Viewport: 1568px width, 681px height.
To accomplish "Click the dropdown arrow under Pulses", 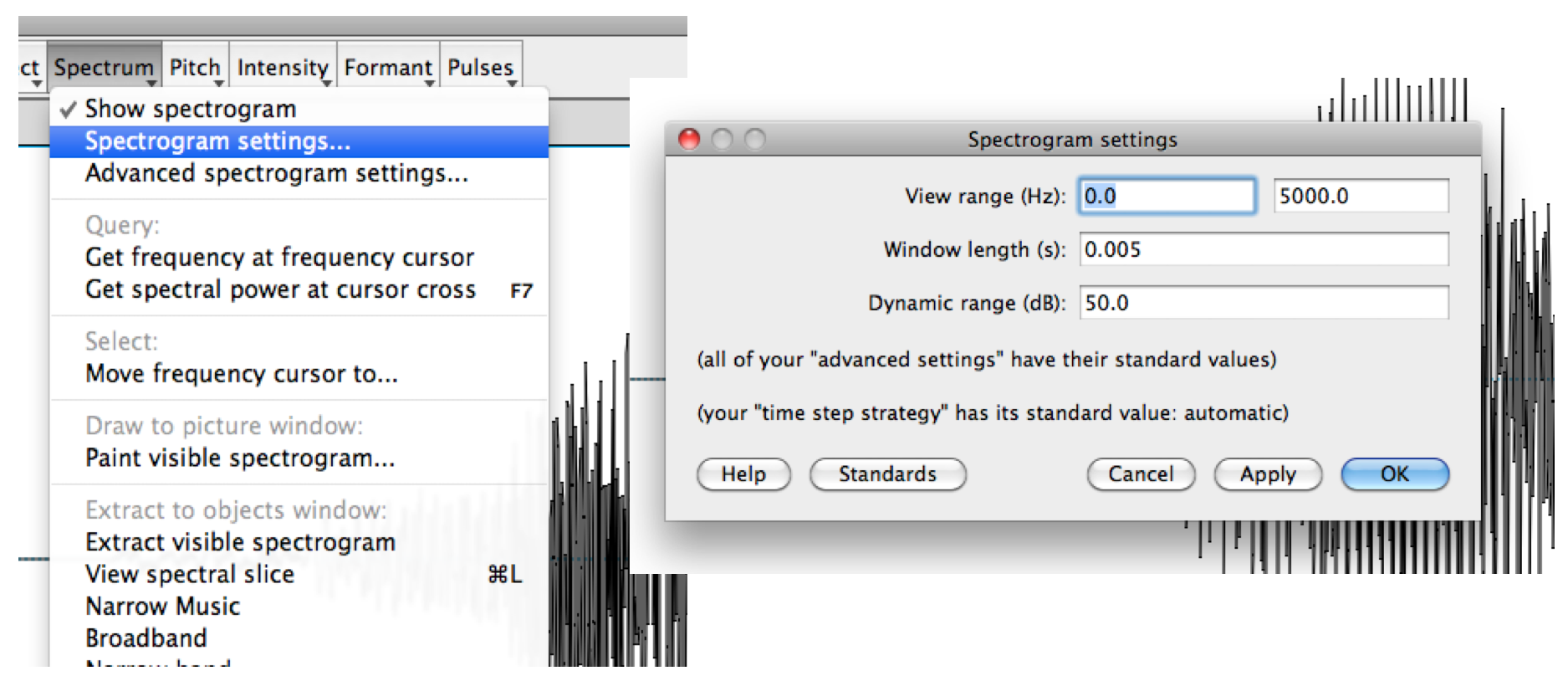I will [512, 84].
